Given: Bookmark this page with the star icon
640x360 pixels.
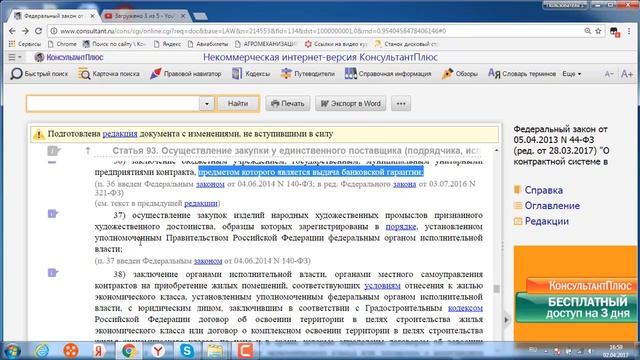Looking at the screenshot, I should 598,31.
